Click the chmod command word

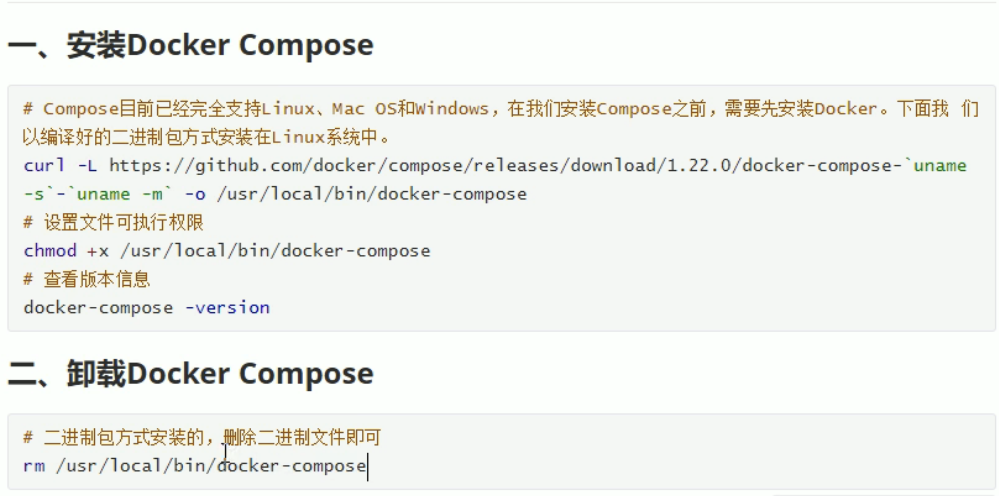(x=50, y=251)
